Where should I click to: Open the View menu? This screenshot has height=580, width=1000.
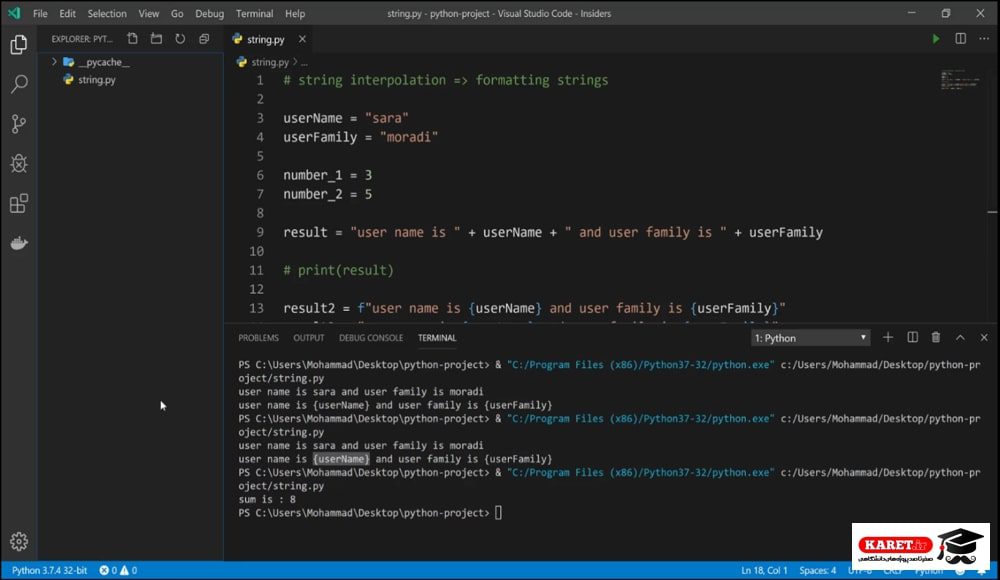149,13
